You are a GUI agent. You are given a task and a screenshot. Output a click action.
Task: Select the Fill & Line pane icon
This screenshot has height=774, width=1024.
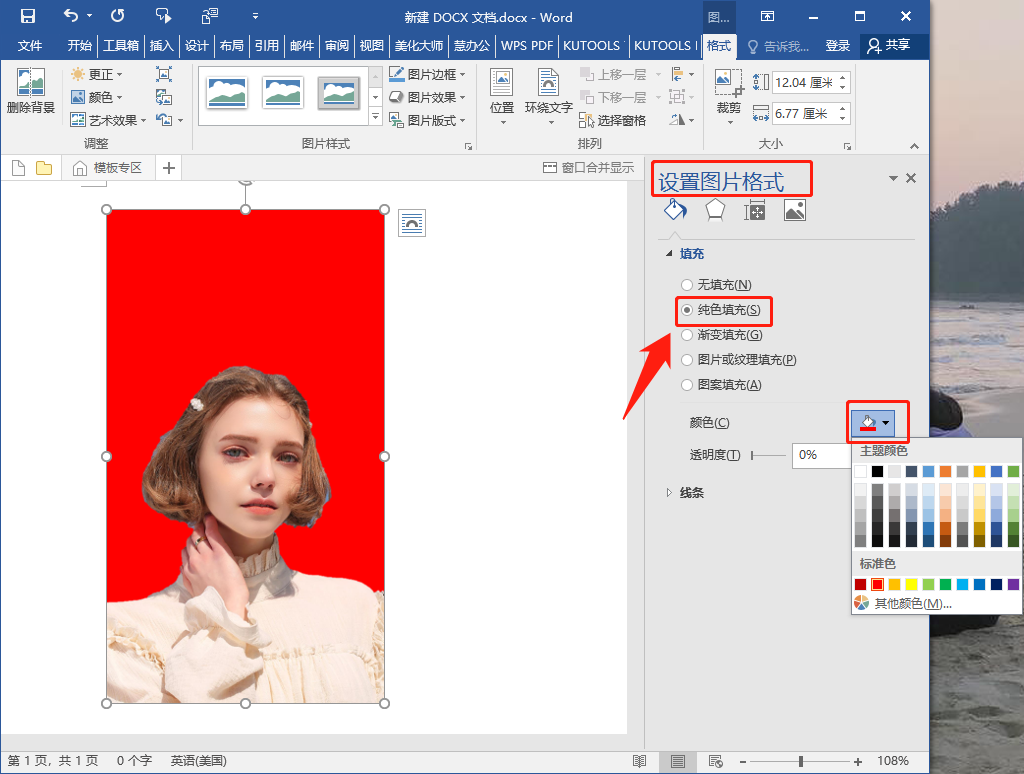(x=675, y=210)
